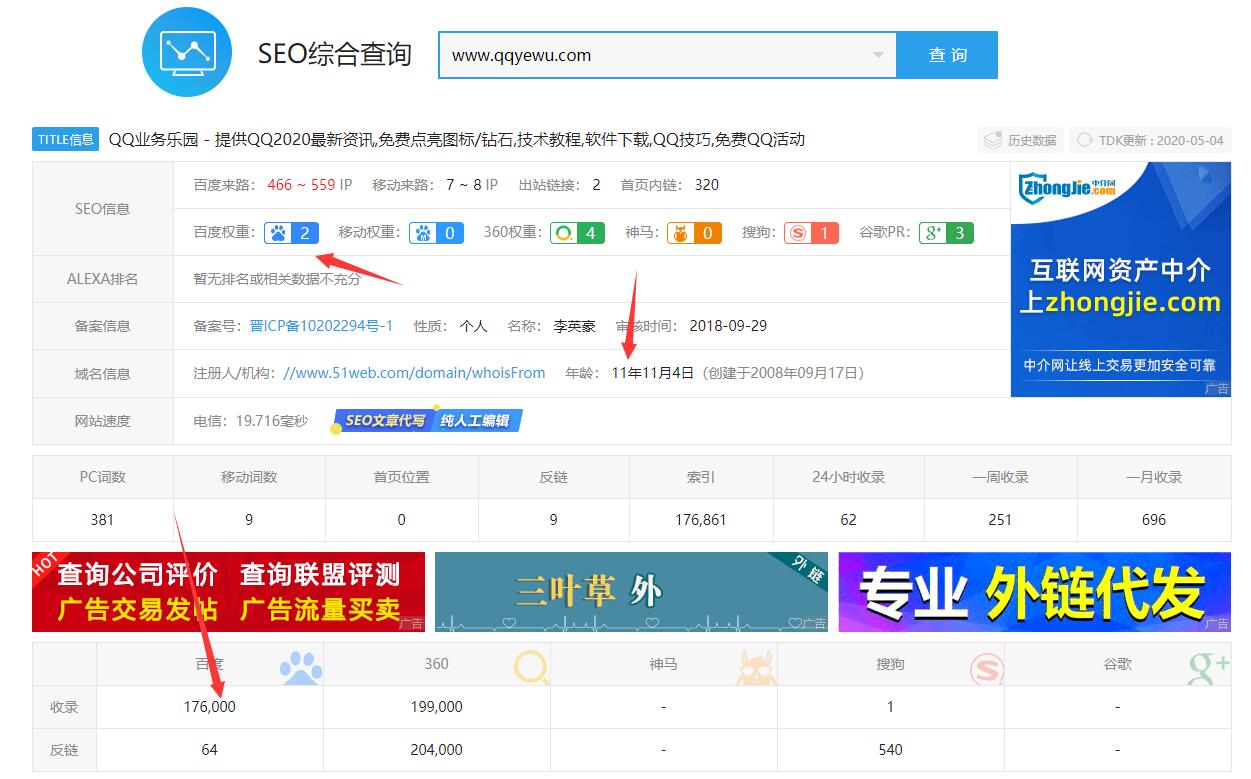Click the domain age 11年11月4日
Screen dimensions: 1251x779
652,373
